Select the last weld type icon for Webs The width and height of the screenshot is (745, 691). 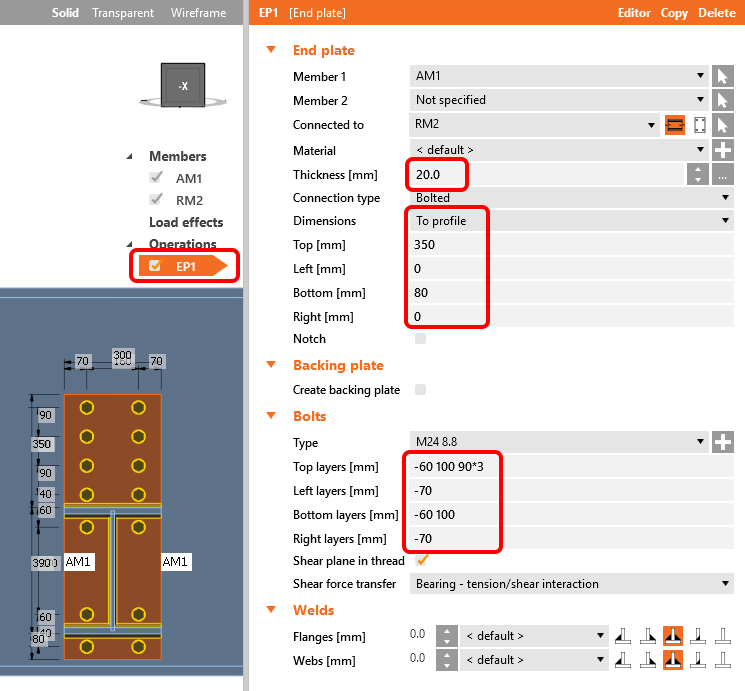(x=723, y=660)
